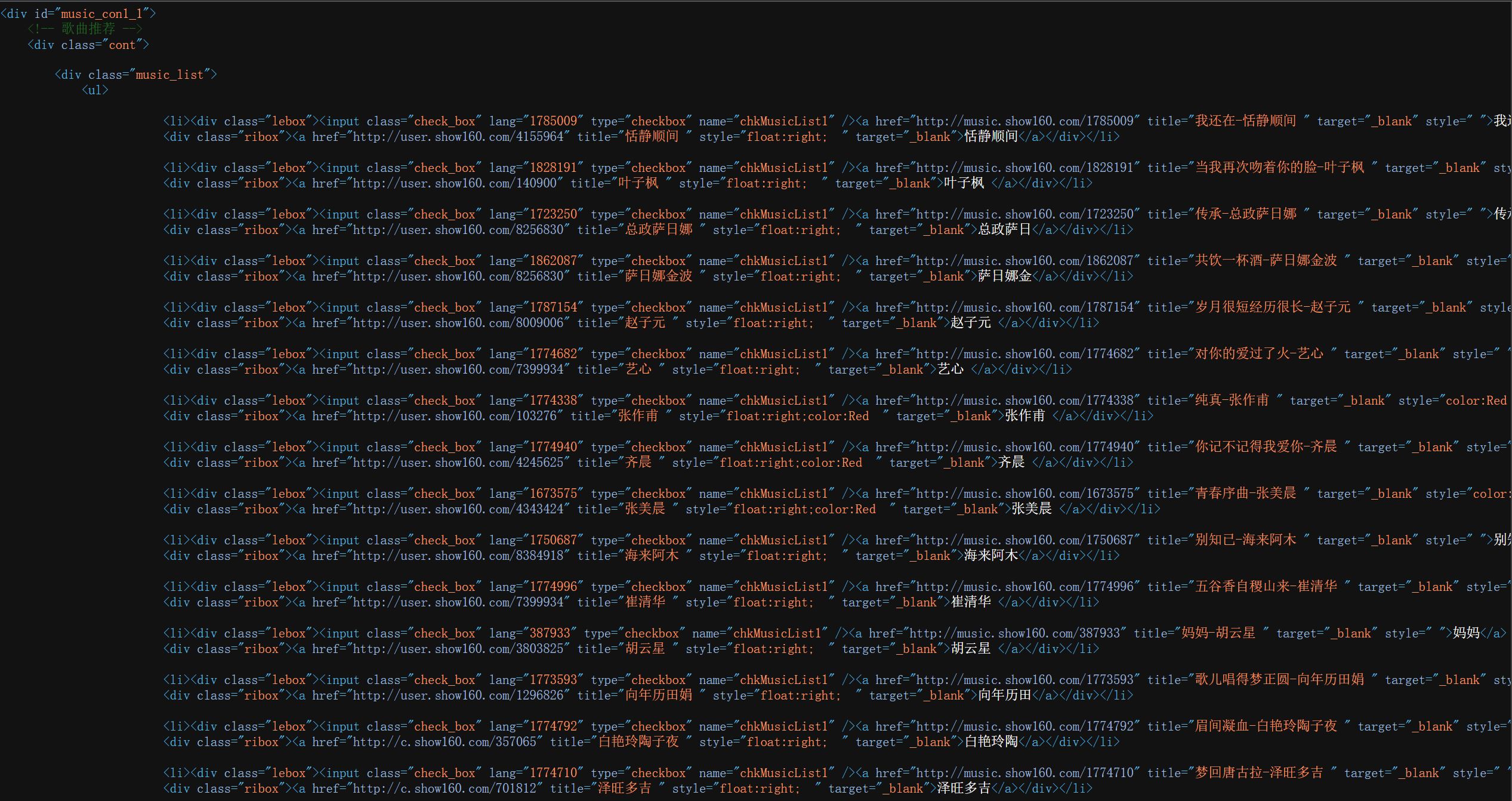Click title text 传承-总政萨日娜

pos(1245,214)
